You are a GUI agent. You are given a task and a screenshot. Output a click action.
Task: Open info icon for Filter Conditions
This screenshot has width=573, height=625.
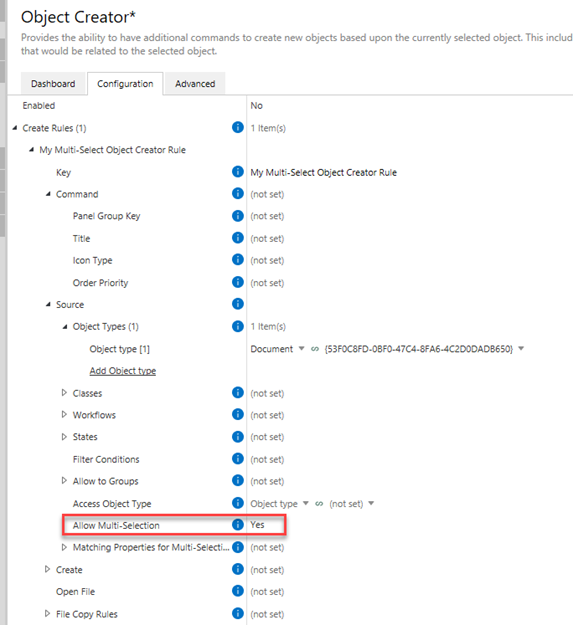coord(237,459)
